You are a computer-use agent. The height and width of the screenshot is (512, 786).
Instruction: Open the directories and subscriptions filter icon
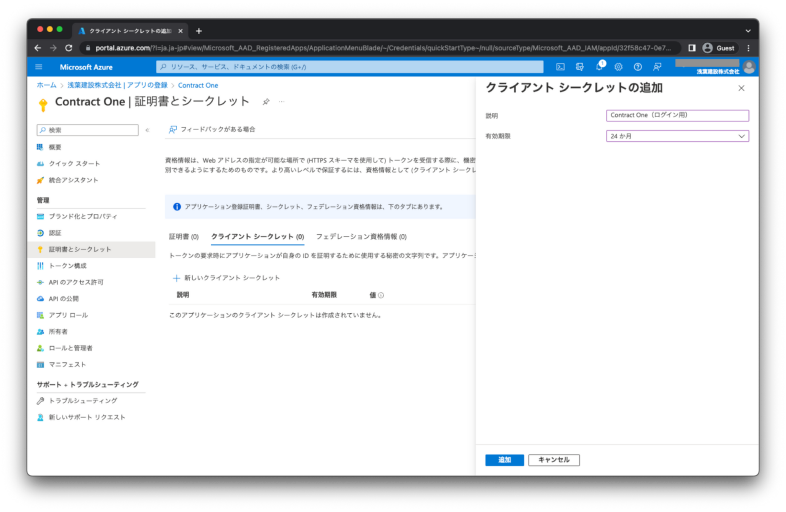click(580, 67)
